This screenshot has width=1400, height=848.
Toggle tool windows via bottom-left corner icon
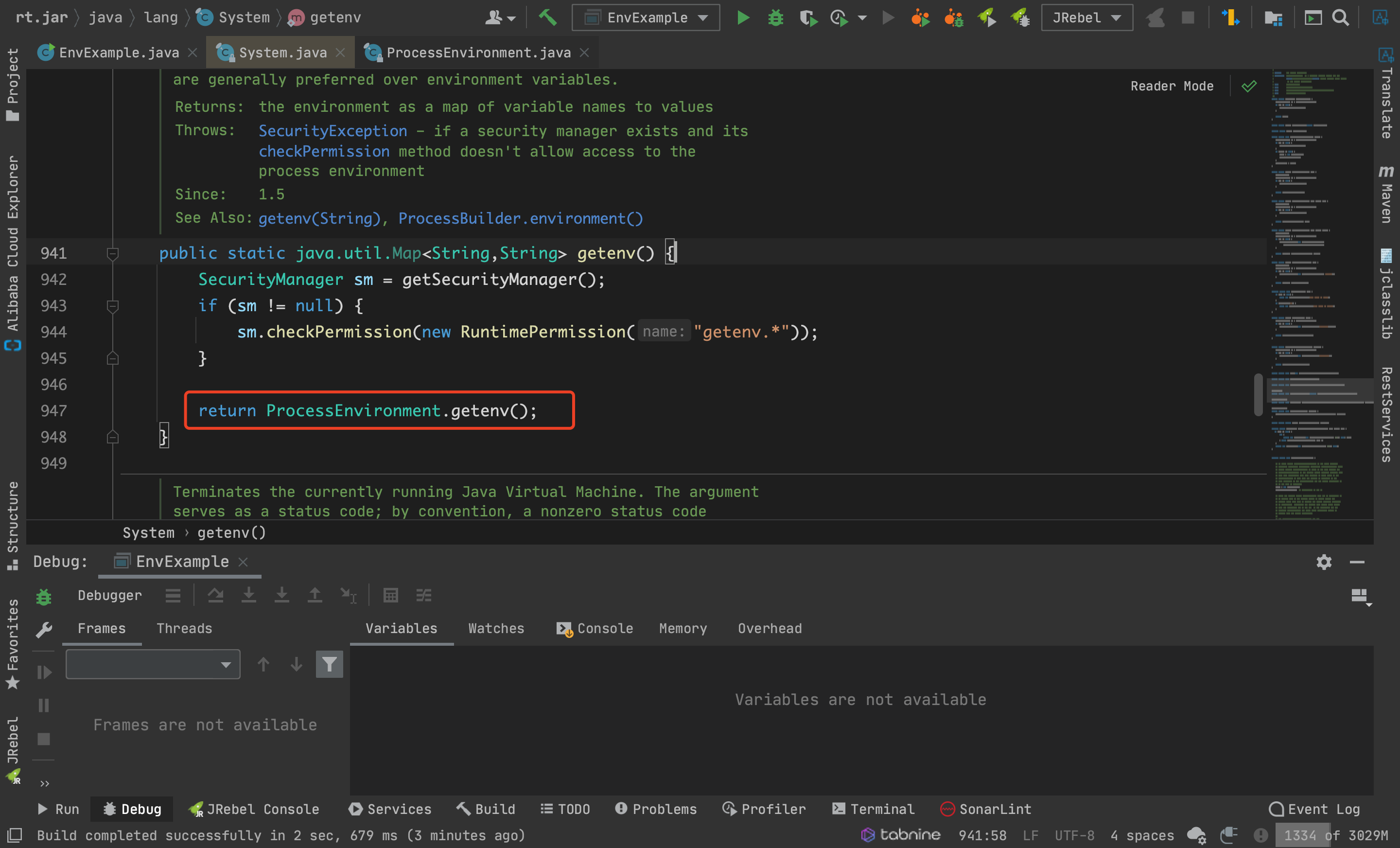click(14, 835)
